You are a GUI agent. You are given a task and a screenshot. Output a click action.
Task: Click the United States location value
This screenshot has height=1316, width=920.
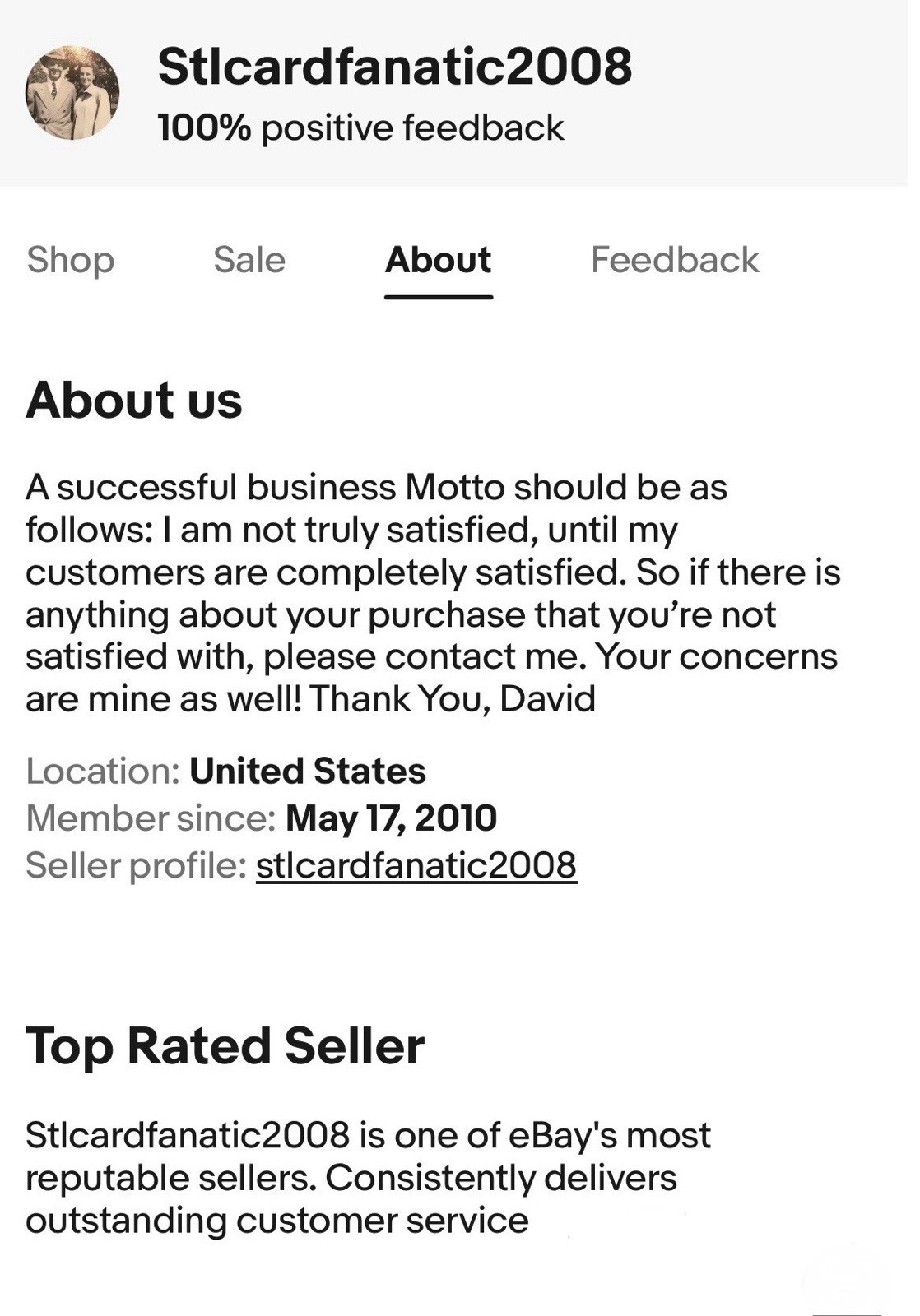308,772
